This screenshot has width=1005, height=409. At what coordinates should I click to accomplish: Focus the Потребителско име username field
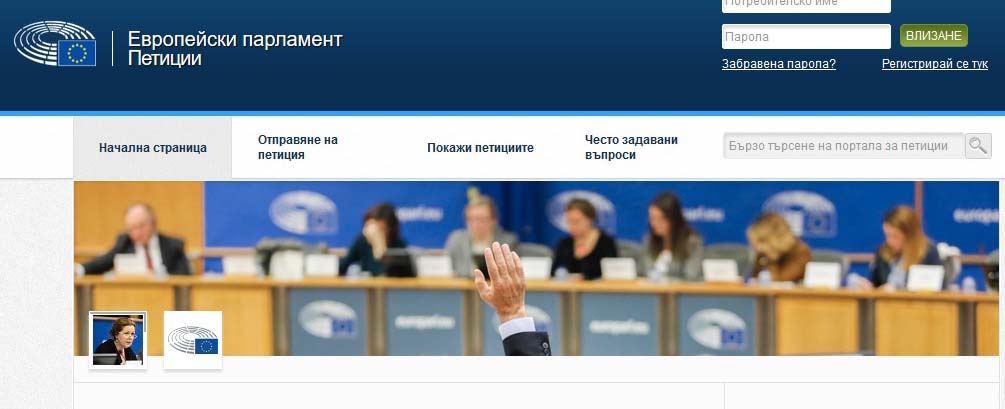pos(806,5)
